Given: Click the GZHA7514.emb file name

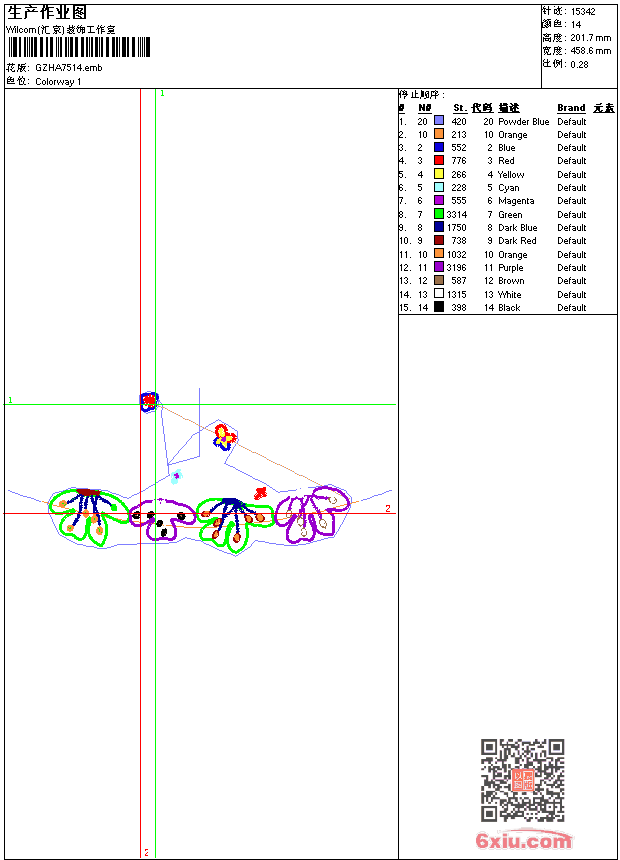Looking at the screenshot, I should pyautogui.click(x=68, y=68).
